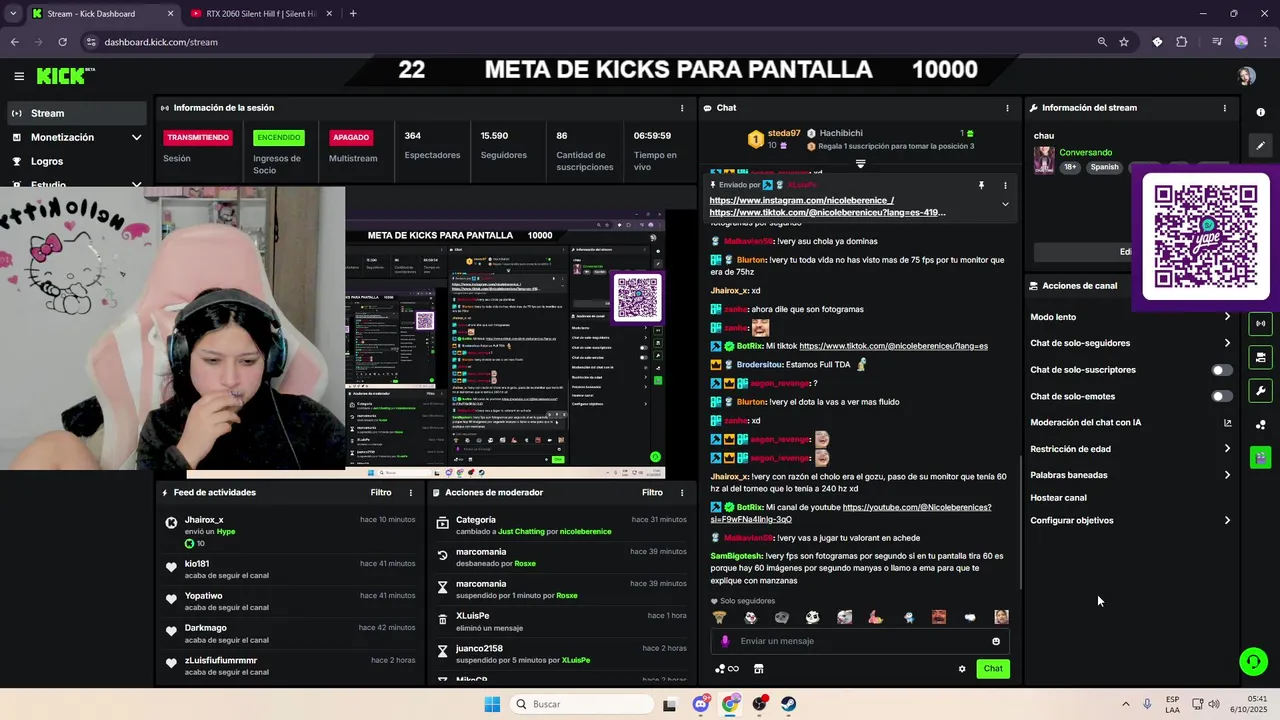
Task: Click the Windows Start button
Action: click(x=492, y=704)
